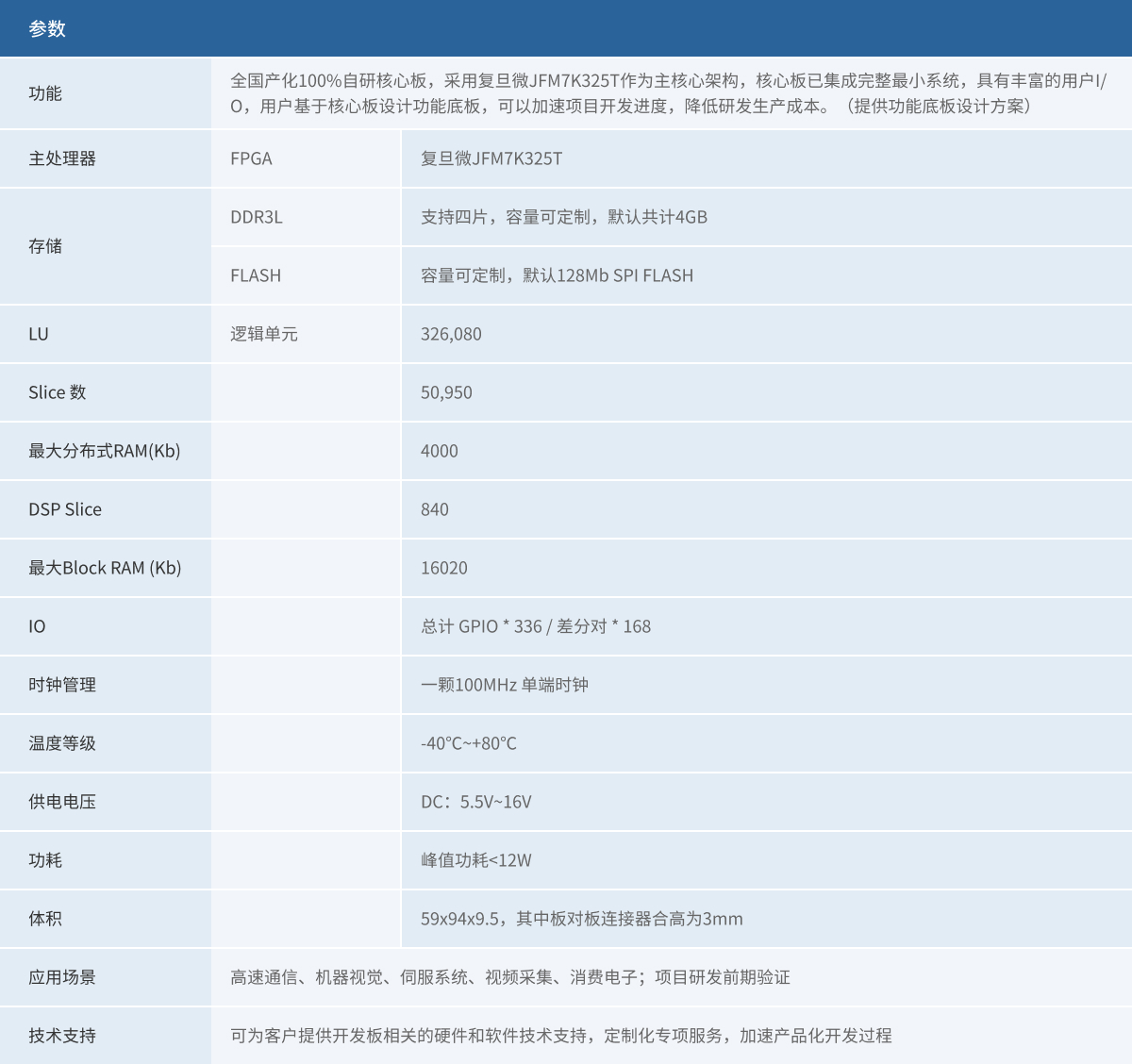Click the 技术支持 row label
This screenshot has height=1064, width=1132.
[62, 1036]
